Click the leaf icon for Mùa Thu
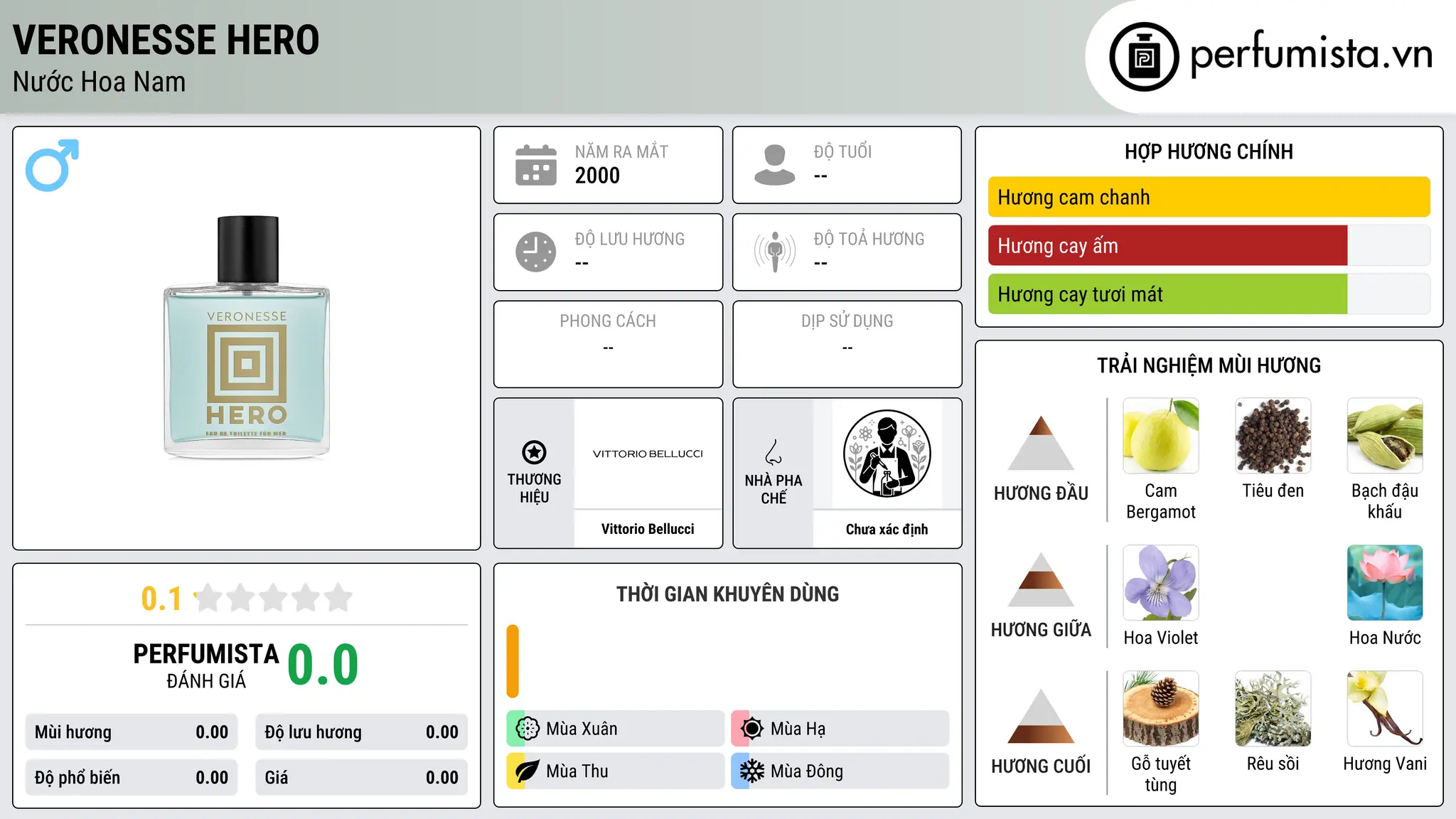This screenshot has width=1456, height=819. click(527, 771)
